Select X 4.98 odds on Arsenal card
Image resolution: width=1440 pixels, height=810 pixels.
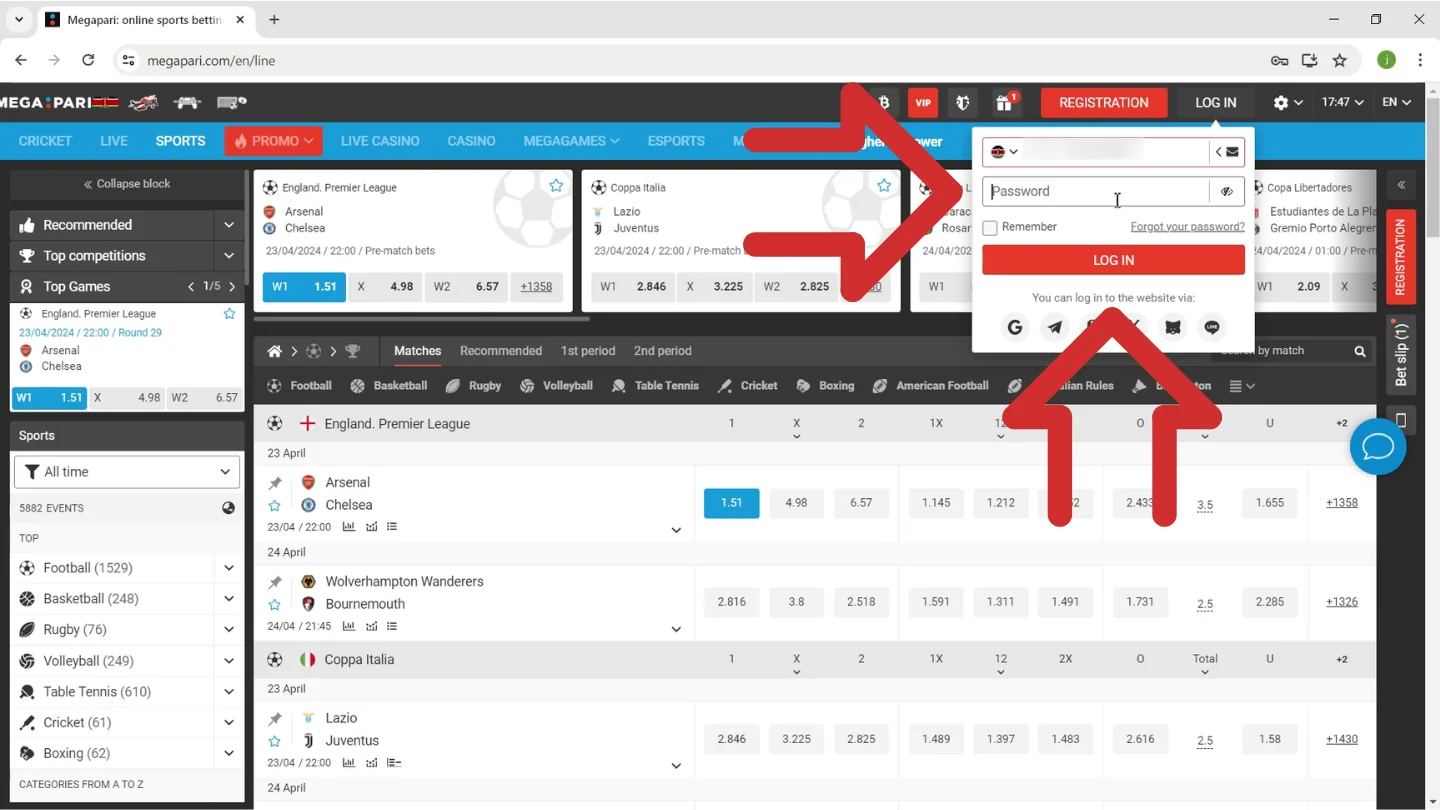point(385,287)
